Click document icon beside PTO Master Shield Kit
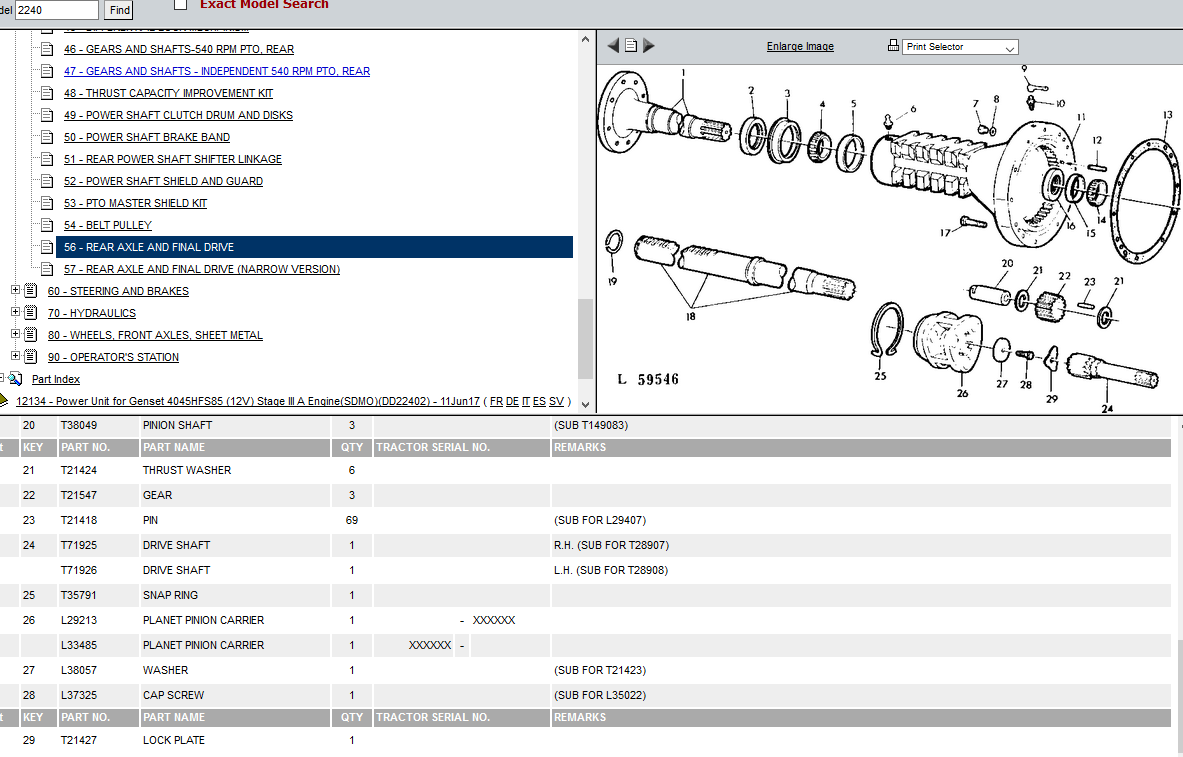The width and height of the screenshot is (1183, 757). pos(46,203)
